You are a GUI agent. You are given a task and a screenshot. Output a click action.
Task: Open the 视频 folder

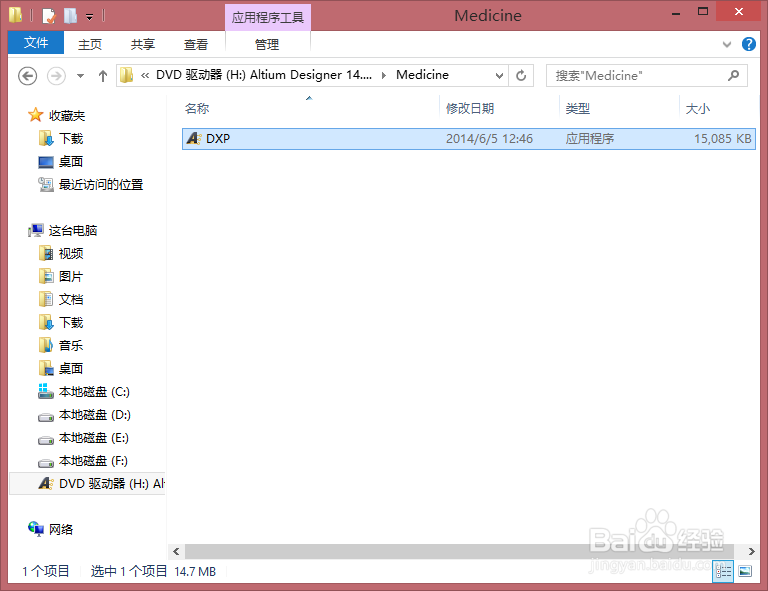coord(71,254)
